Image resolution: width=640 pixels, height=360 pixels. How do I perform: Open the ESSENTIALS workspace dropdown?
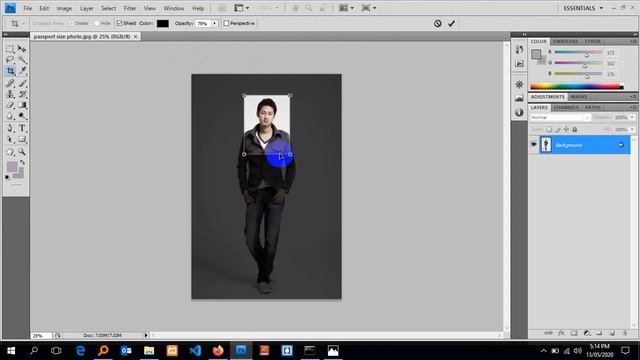pos(583,8)
